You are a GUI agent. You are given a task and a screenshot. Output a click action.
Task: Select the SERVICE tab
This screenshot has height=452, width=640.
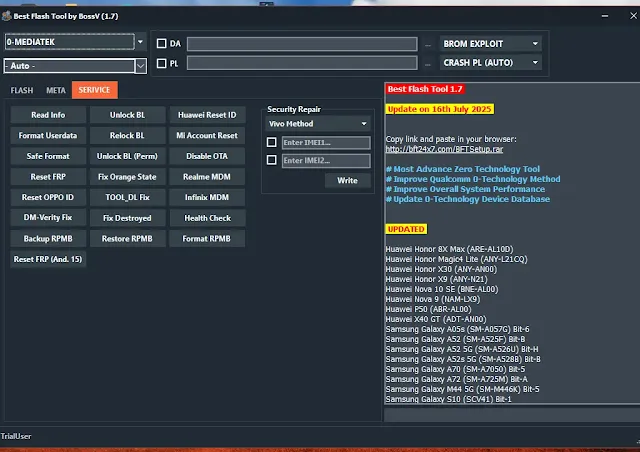[94, 90]
